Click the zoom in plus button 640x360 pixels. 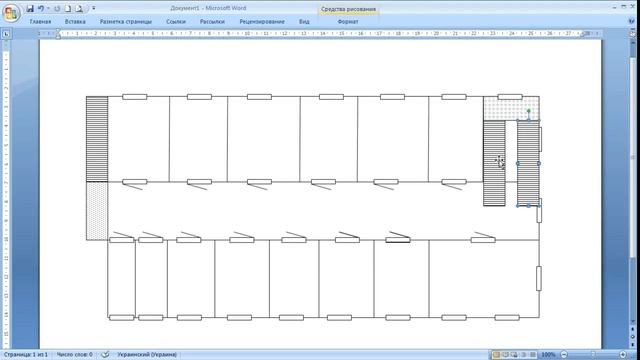(x=623, y=355)
